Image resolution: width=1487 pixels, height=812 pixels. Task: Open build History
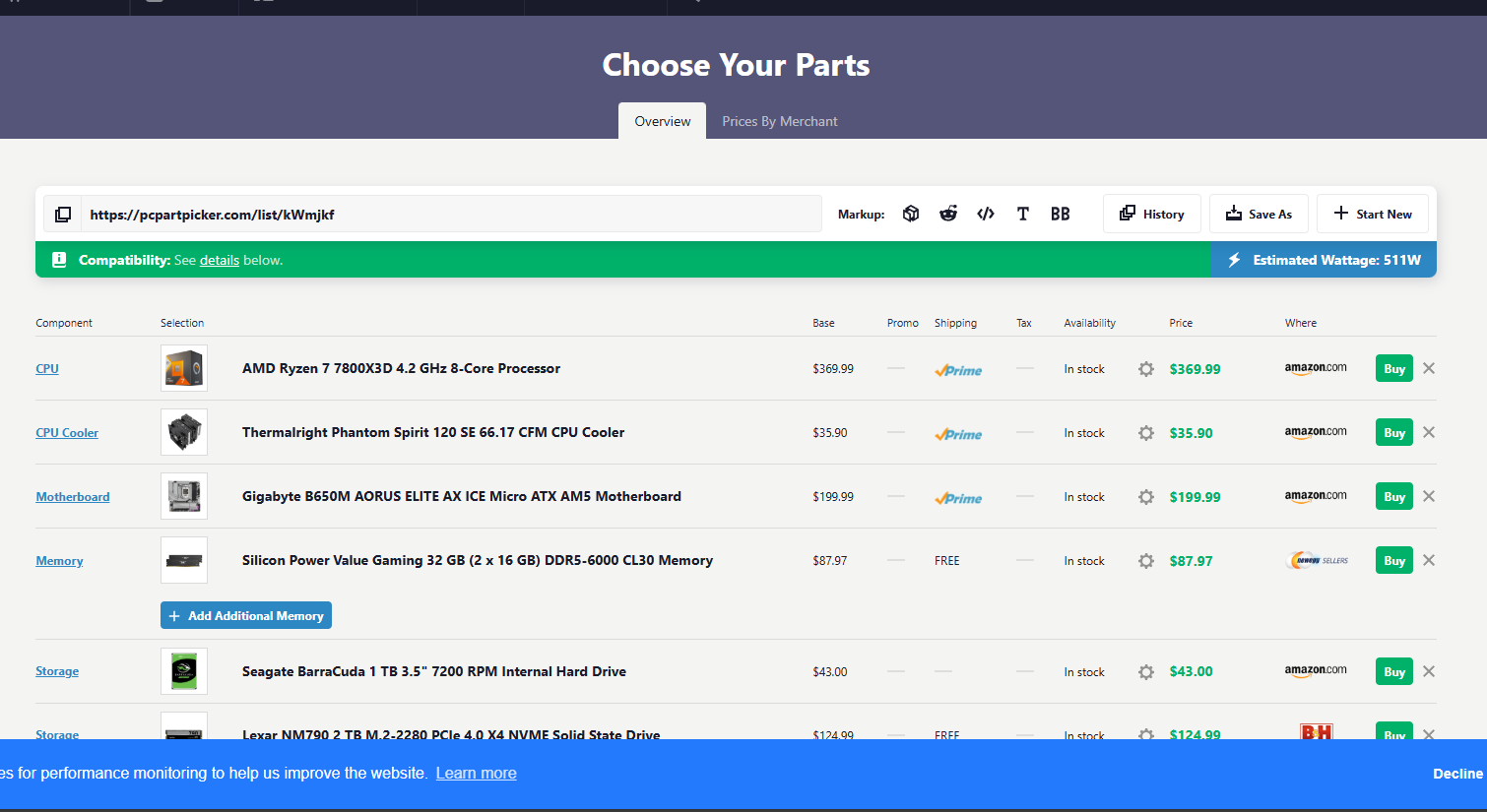(1152, 214)
